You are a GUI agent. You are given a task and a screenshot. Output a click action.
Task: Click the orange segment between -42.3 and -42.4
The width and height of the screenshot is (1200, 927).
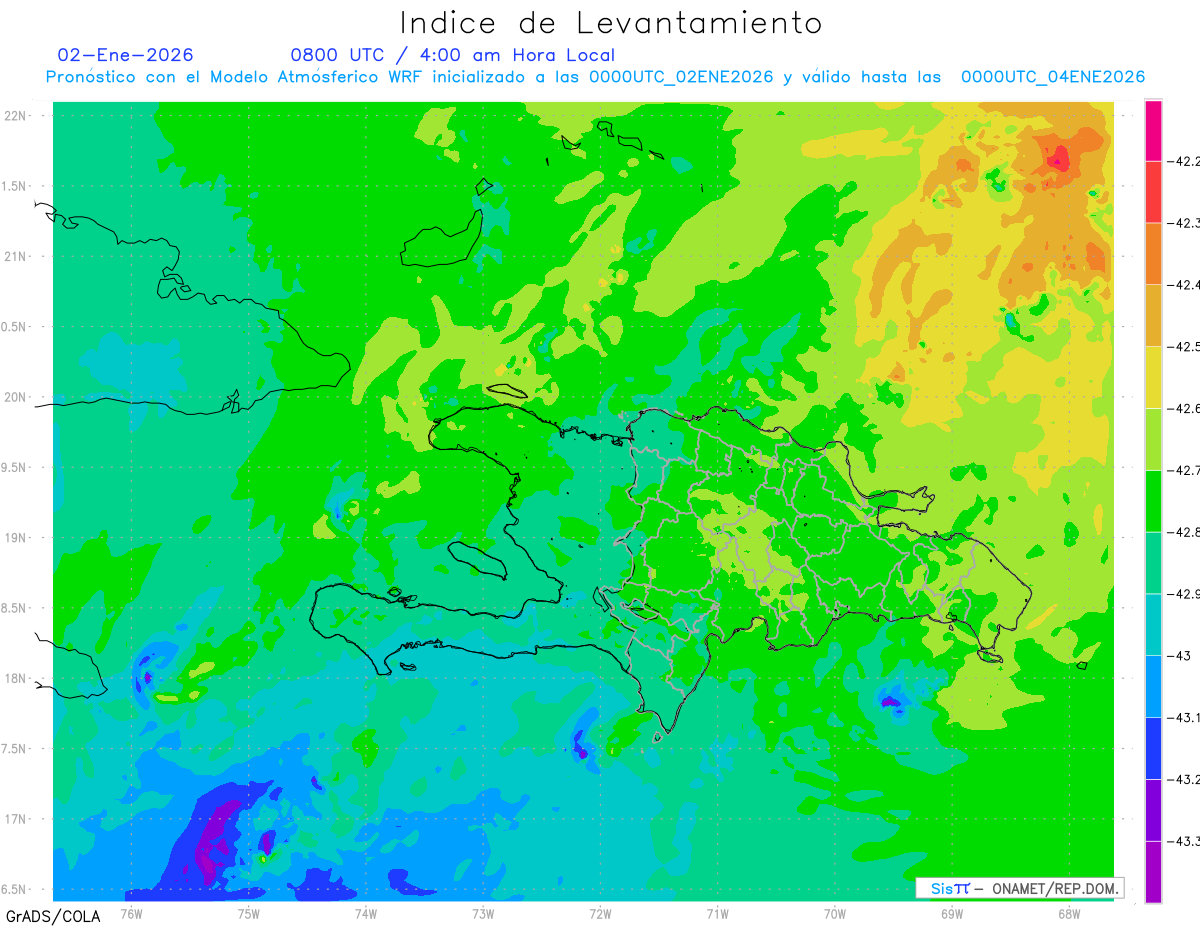[x=1153, y=254]
